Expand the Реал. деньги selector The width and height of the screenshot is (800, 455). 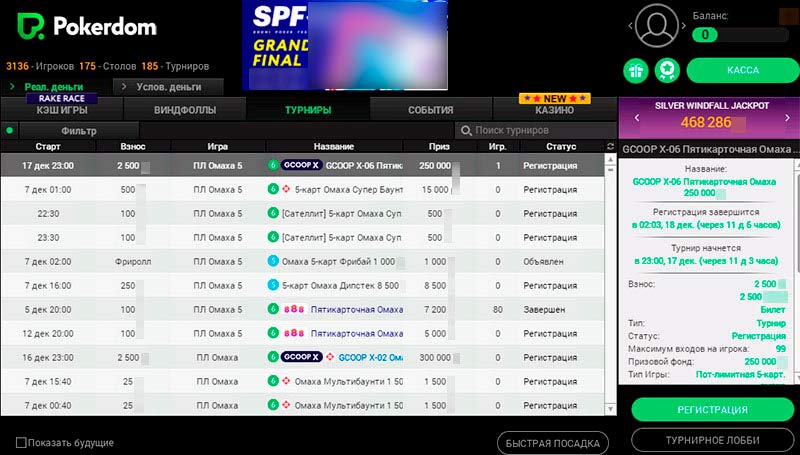tap(55, 87)
